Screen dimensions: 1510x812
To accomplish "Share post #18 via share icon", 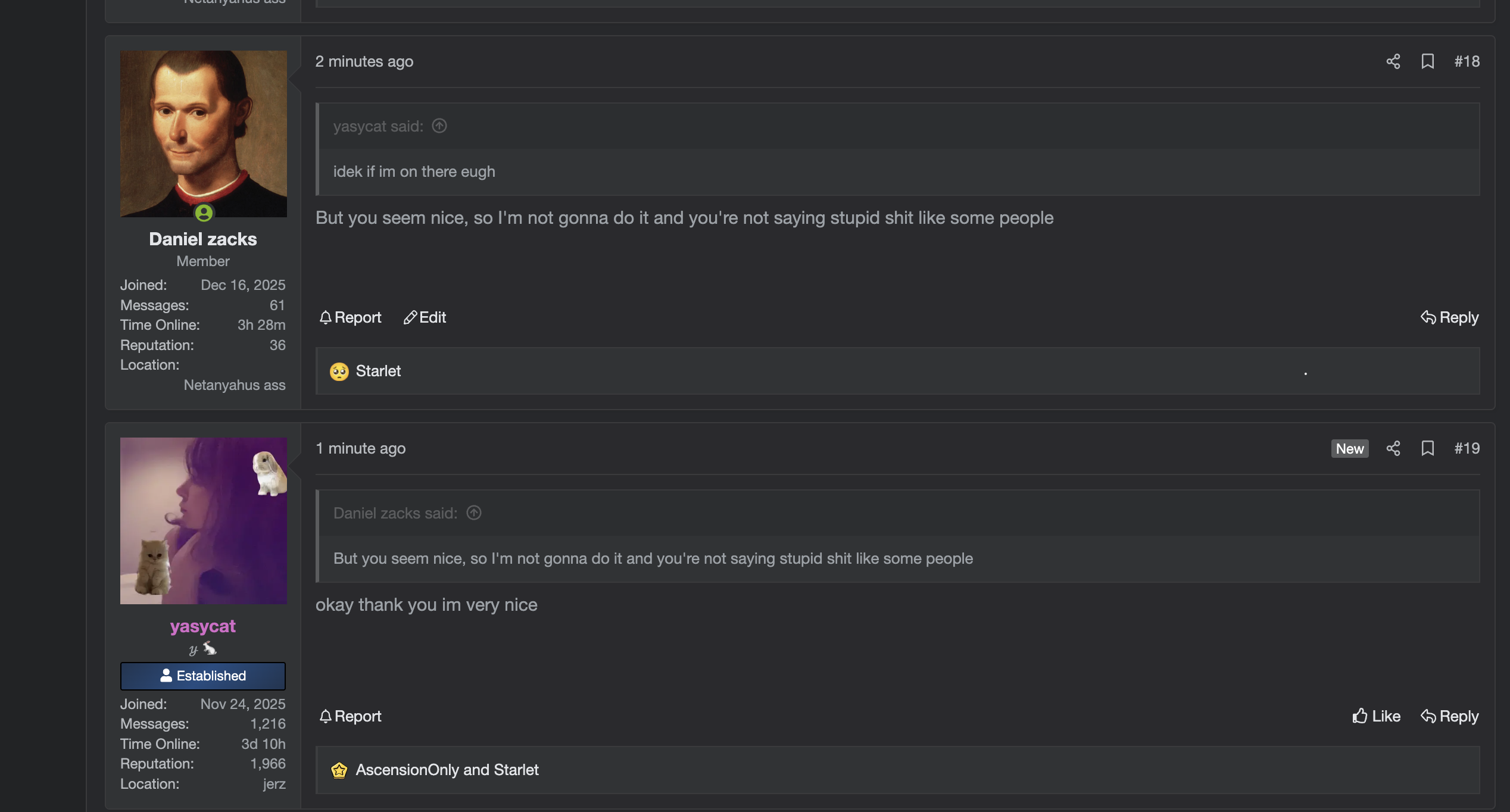I will [x=1393, y=61].
